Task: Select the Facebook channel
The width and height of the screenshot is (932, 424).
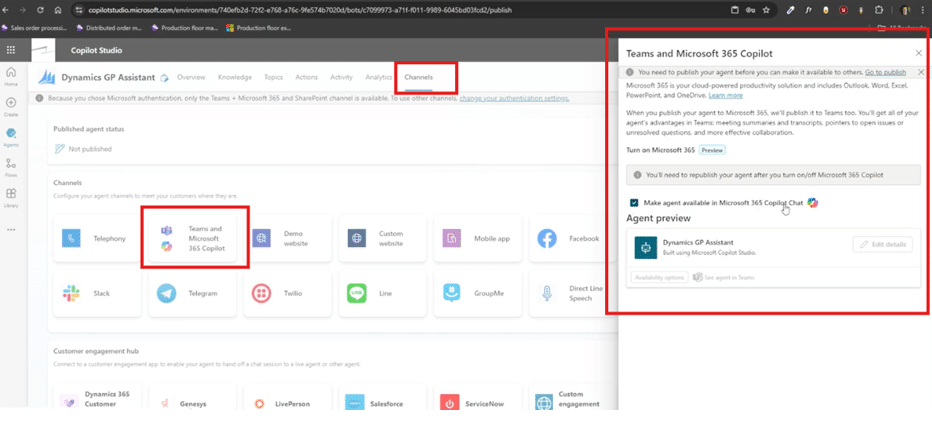Action: (572, 238)
